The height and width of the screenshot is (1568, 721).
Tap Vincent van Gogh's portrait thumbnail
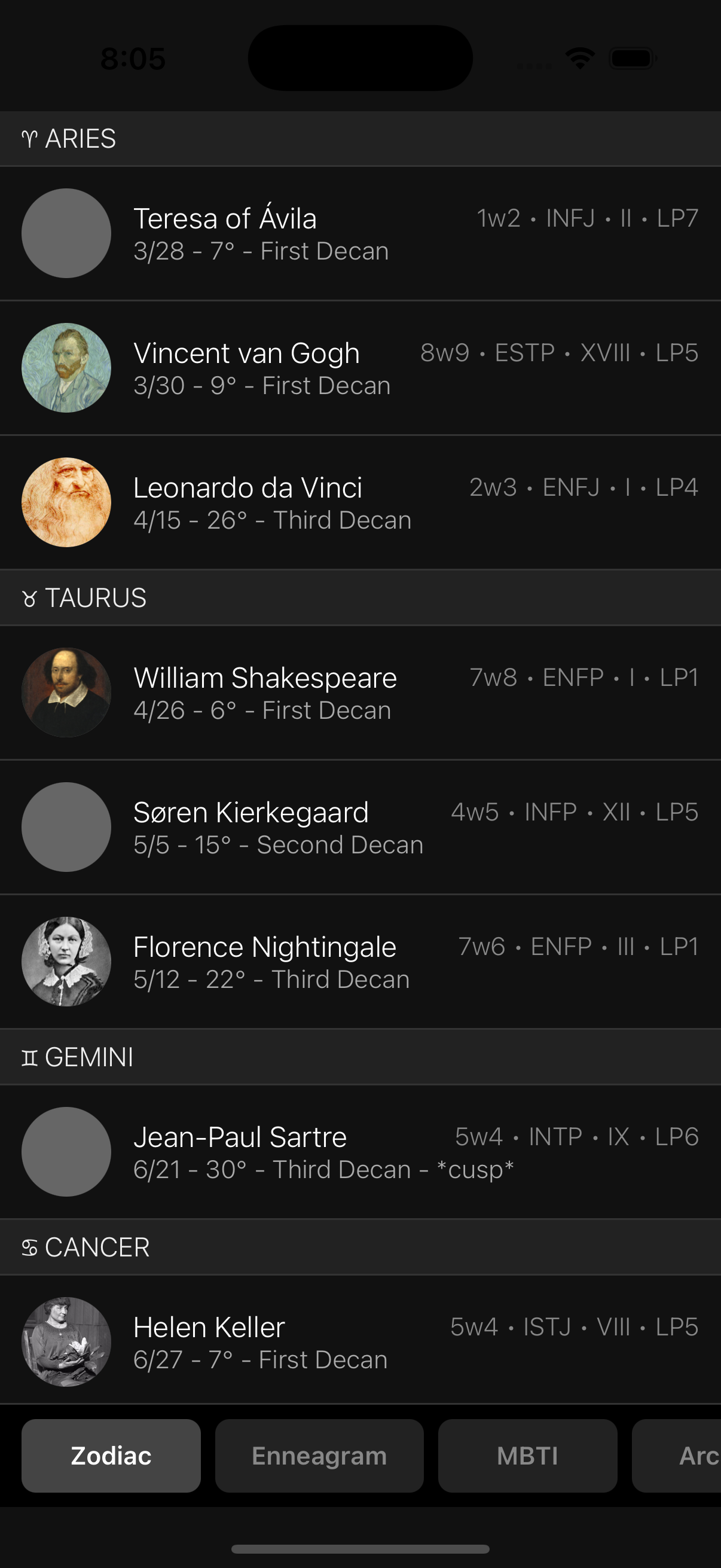[x=66, y=368]
